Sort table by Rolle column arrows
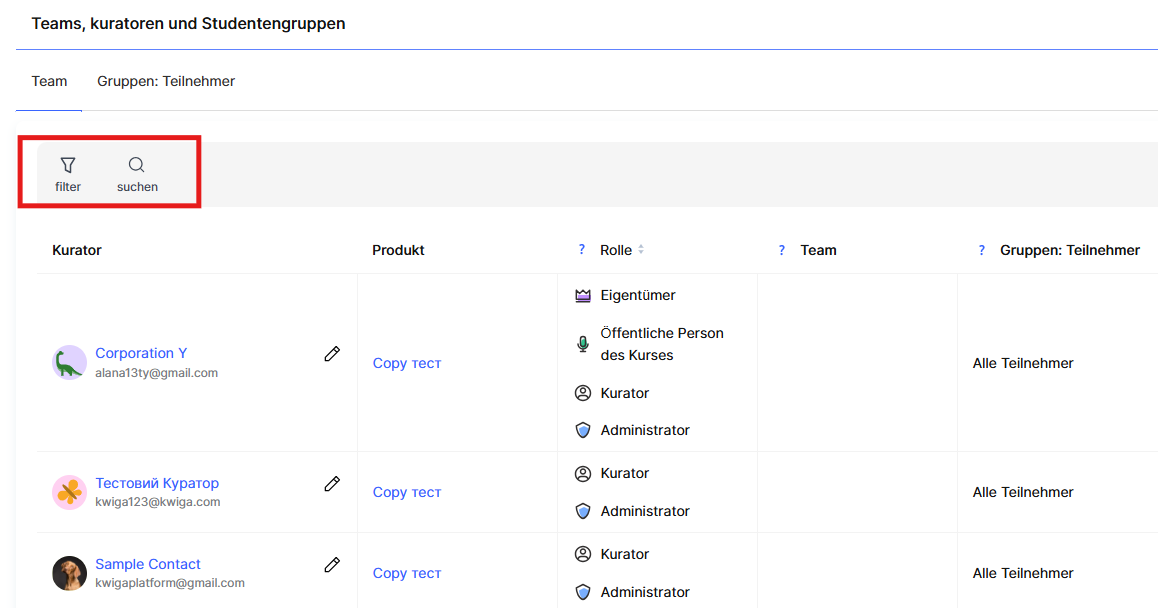This screenshot has width=1158, height=608. [641, 250]
